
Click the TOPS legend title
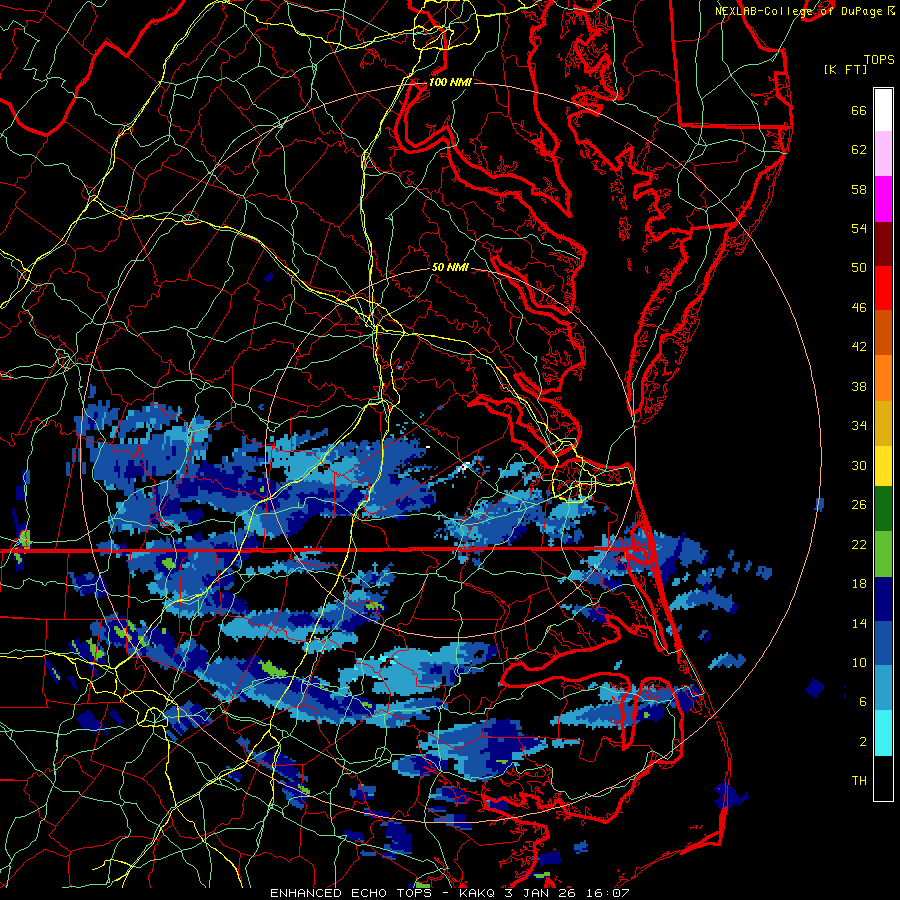(879, 59)
